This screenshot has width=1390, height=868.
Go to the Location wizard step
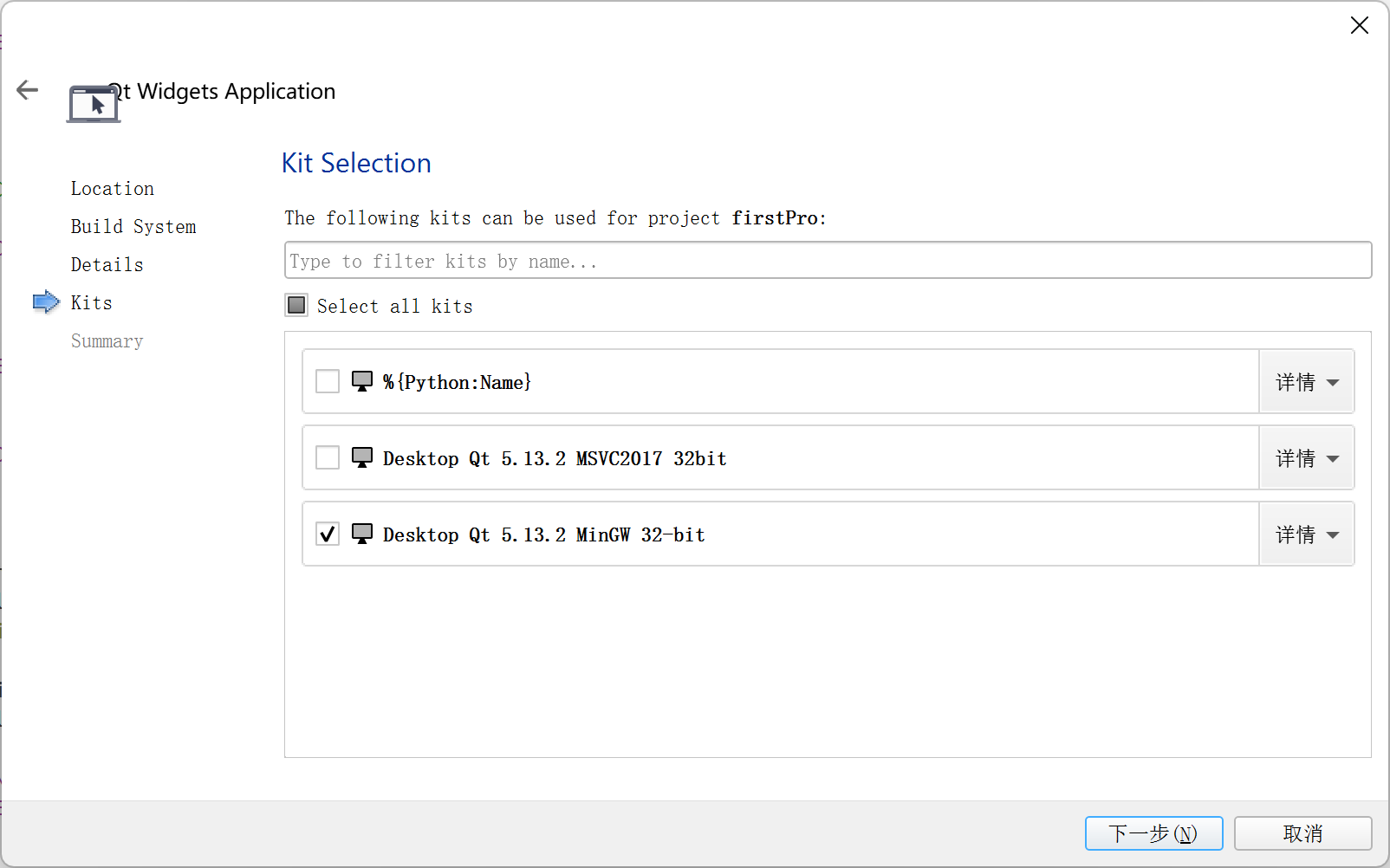point(113,189)
